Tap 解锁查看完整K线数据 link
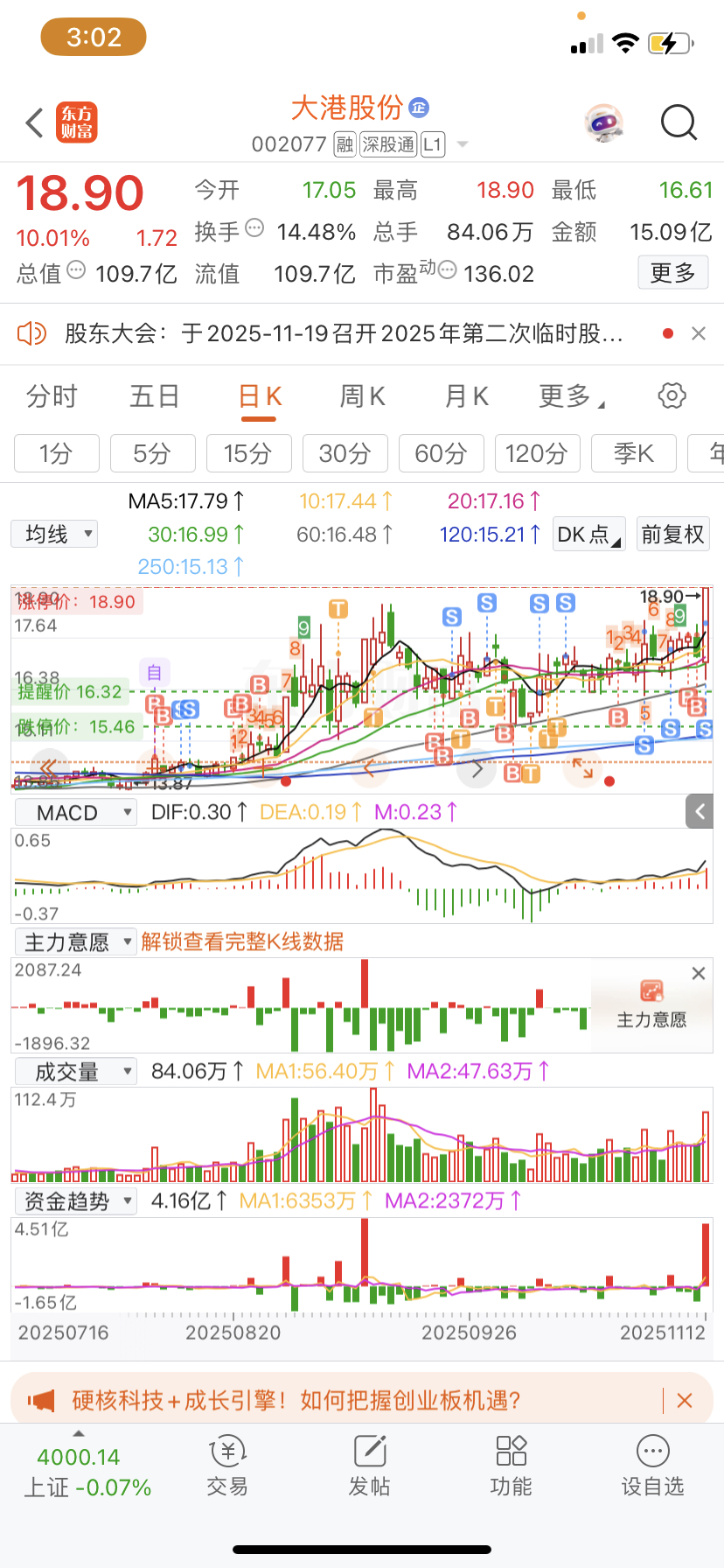The image size is (724, 1568). pyautogui.click(x=242, y=941)
